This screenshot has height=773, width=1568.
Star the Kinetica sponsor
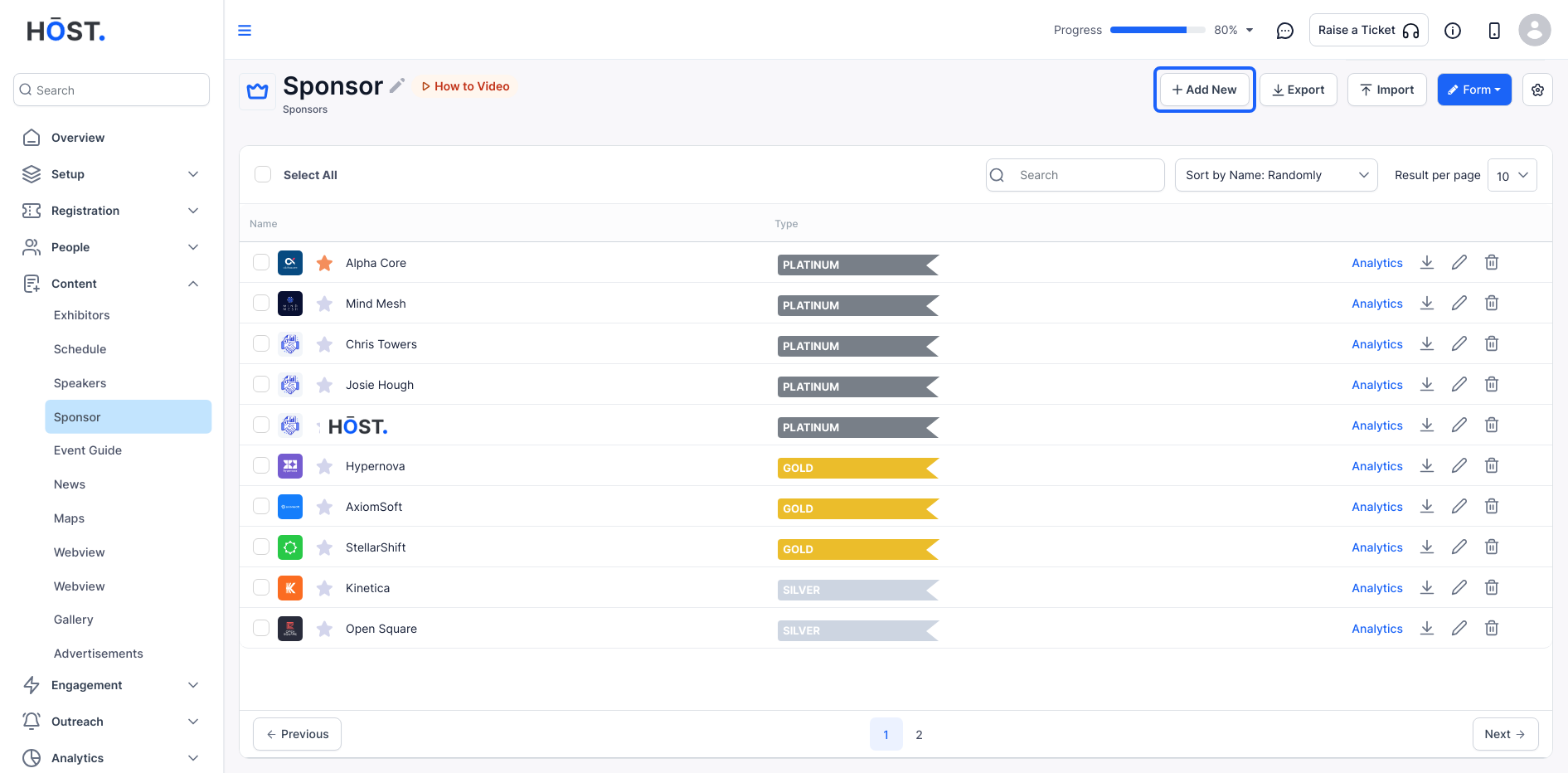coord(325,588)
